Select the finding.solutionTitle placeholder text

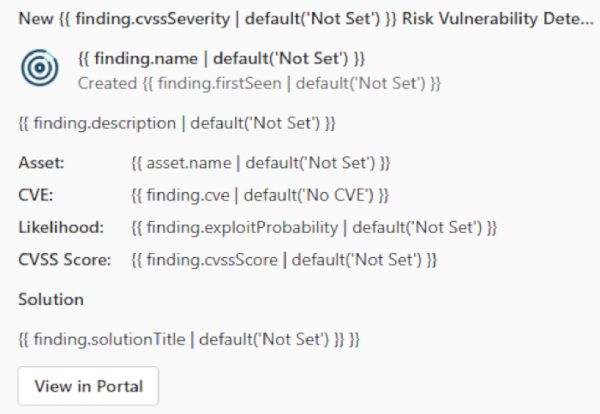[178, 339]
